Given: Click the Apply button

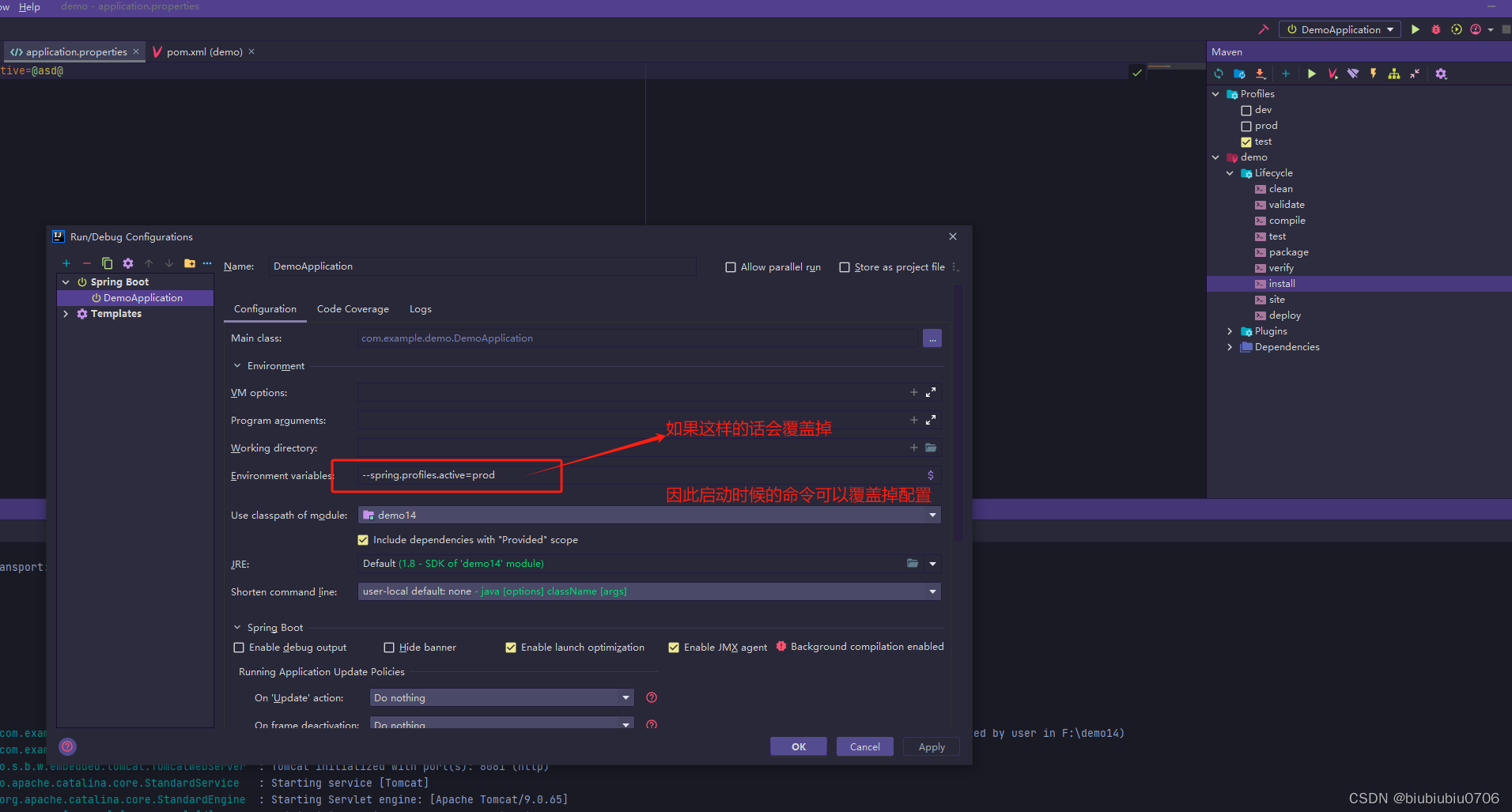Looking at the screenshot, I should click(931, 746).
